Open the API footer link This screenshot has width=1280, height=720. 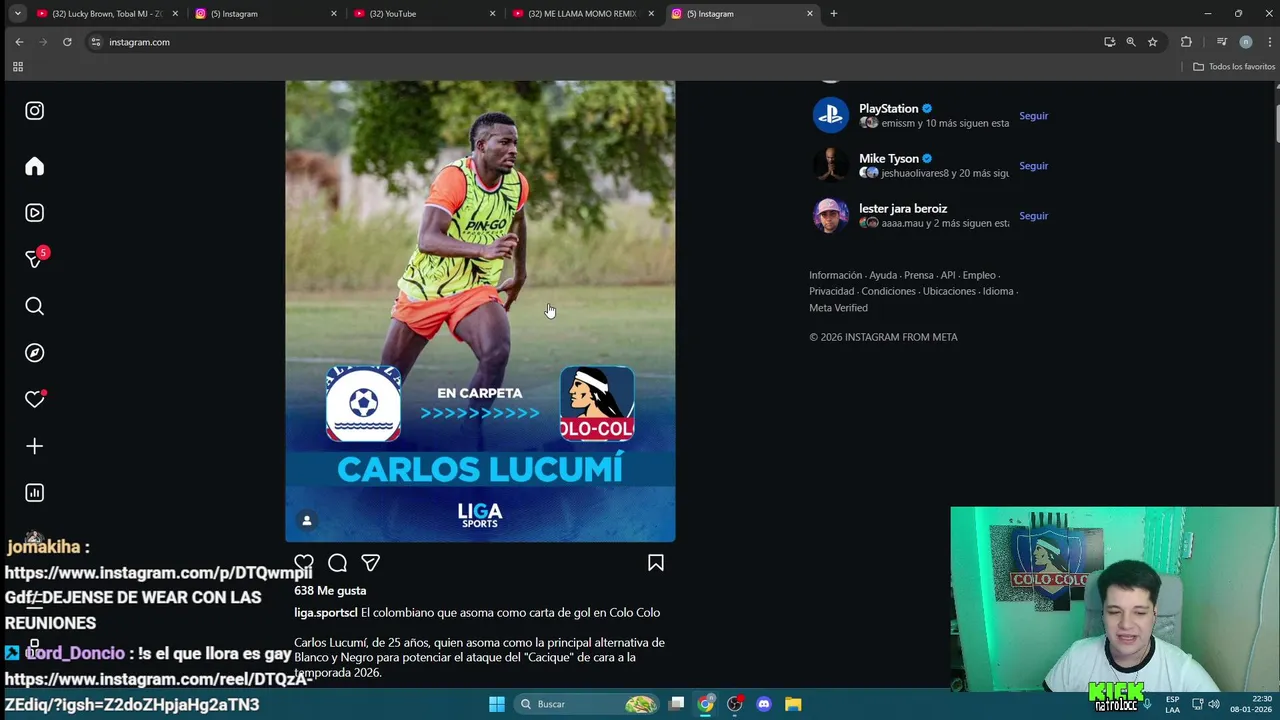pyautogui.click(x=948, y=275)
